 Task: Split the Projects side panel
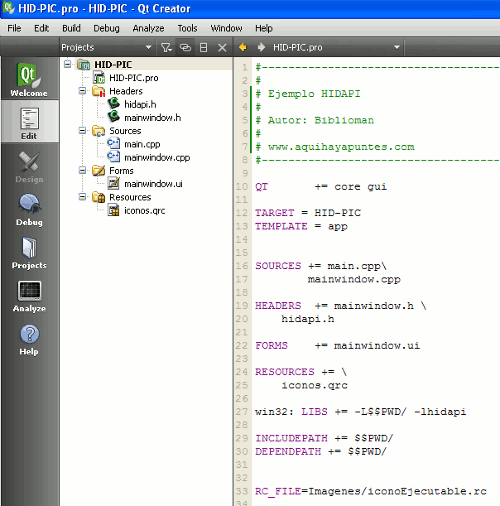point(203,48)
